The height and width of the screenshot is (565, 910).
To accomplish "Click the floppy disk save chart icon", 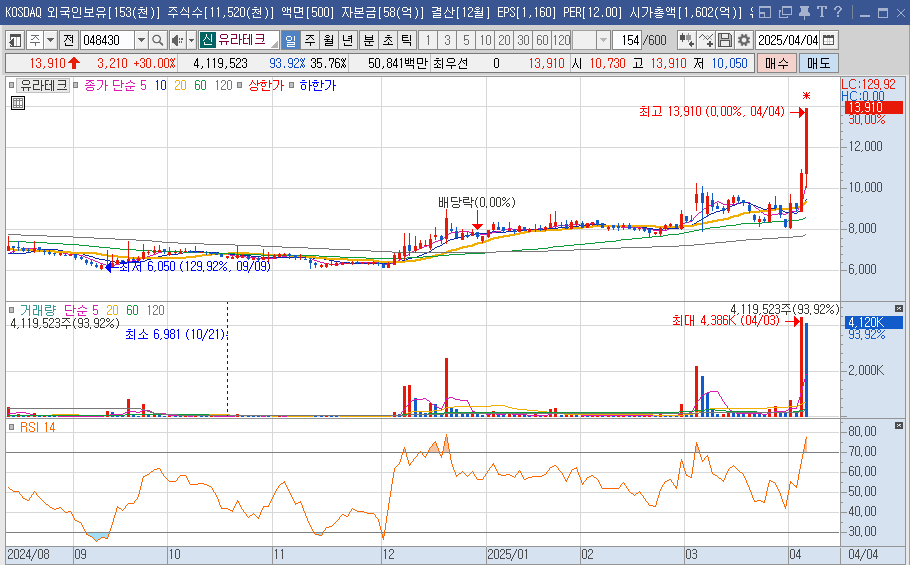I will pos(725,40).
